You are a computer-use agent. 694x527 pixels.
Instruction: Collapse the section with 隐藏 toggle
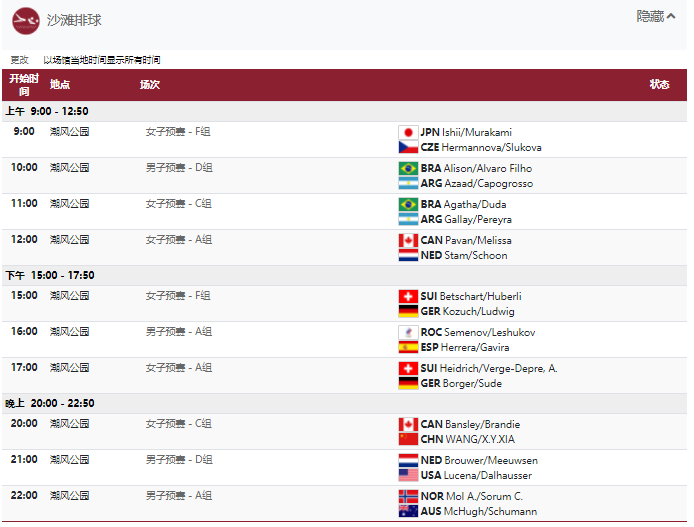pos(655,16)
